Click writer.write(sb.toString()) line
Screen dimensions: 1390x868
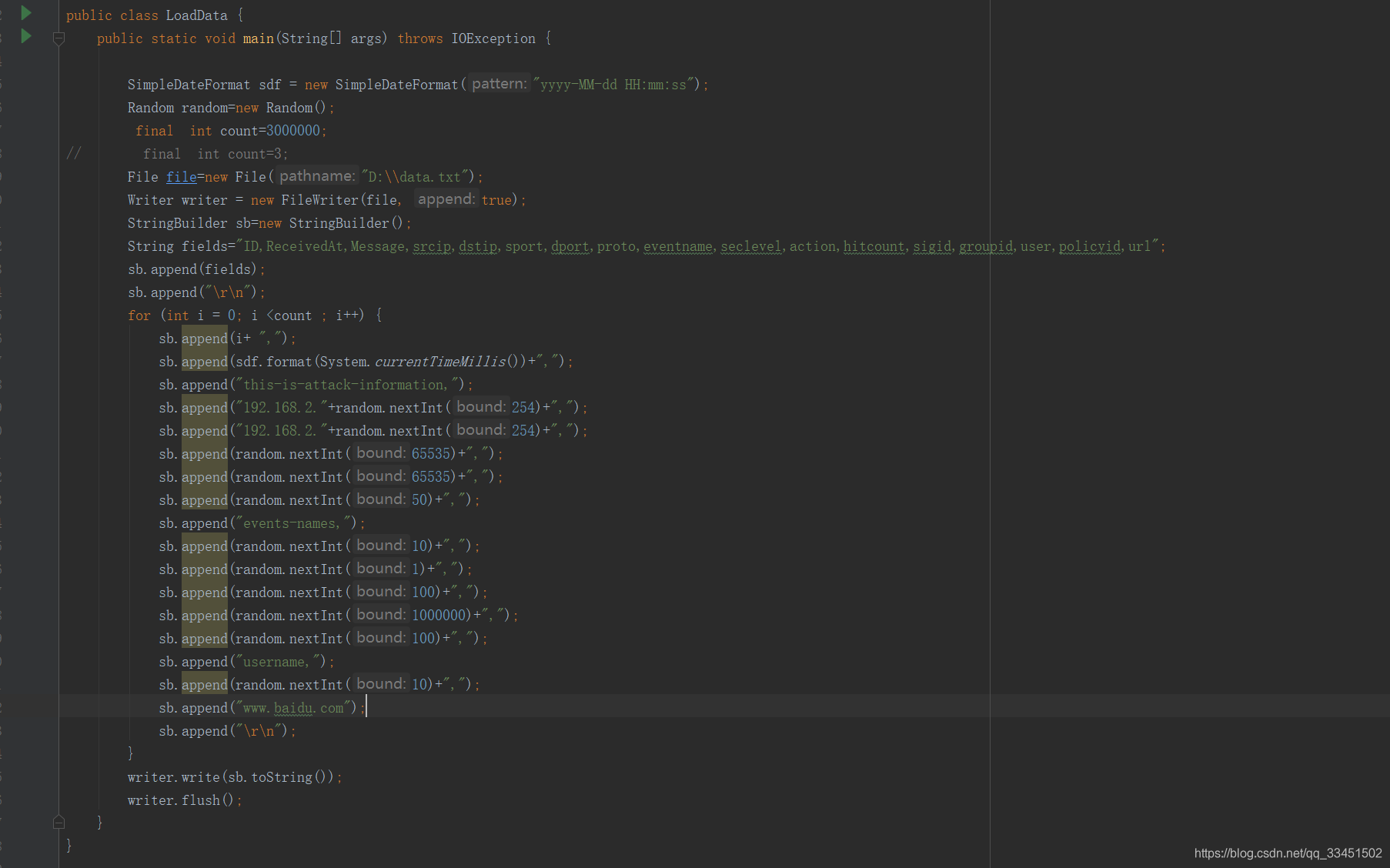tap(235, 777)
